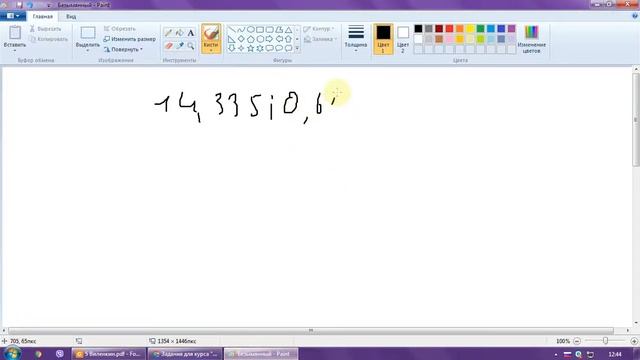Choose the triangle shape
The height and width of the screenshot is (360, 640).
pos(289,29)
